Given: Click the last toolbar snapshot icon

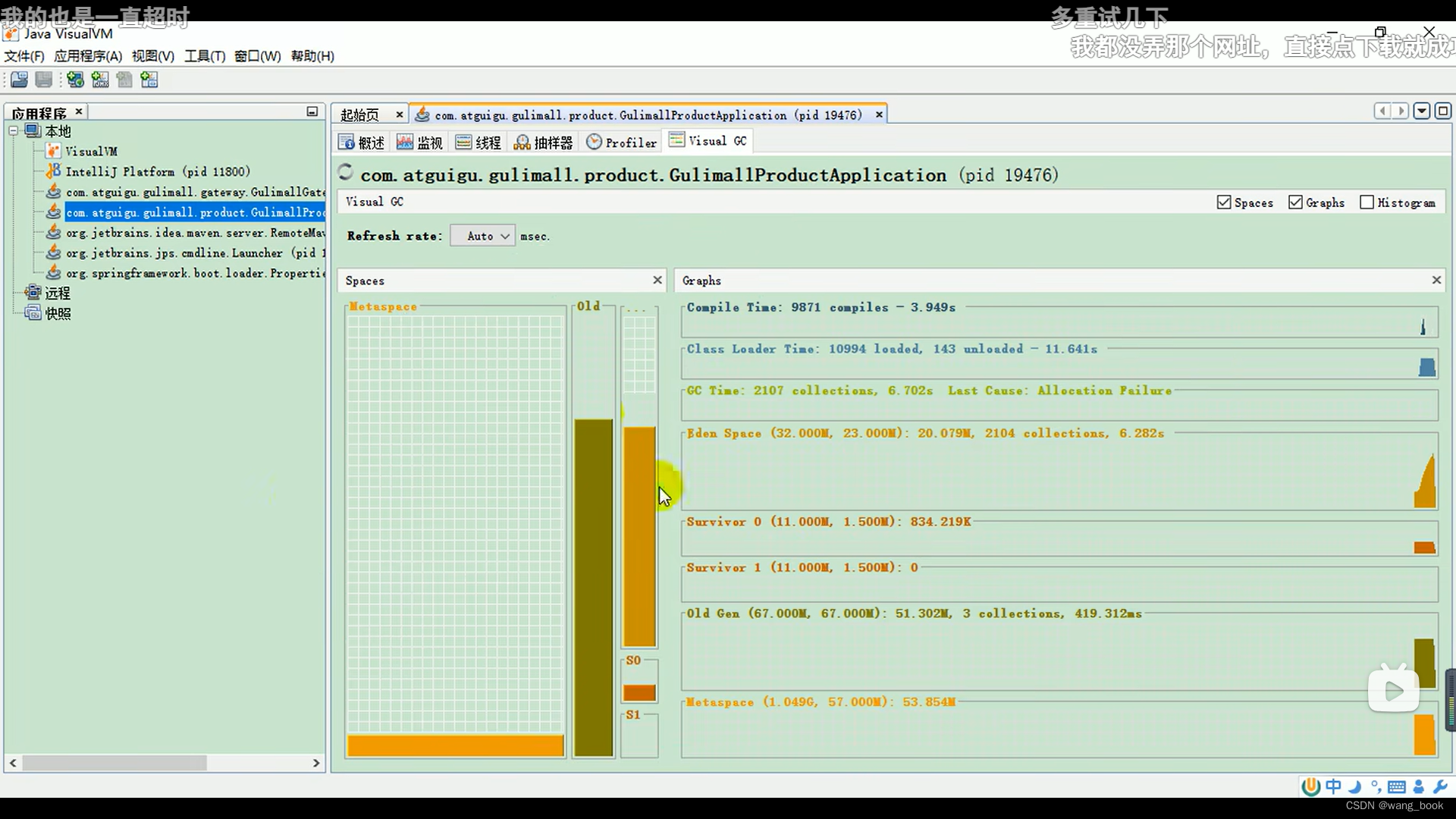Looking at the screenshot, I should [149, 80].
